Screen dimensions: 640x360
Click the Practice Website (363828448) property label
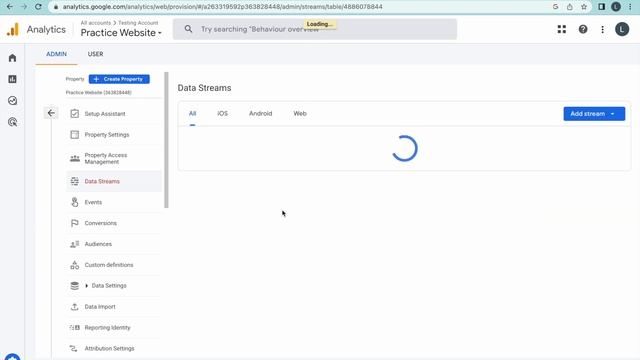tap(99, 93)
